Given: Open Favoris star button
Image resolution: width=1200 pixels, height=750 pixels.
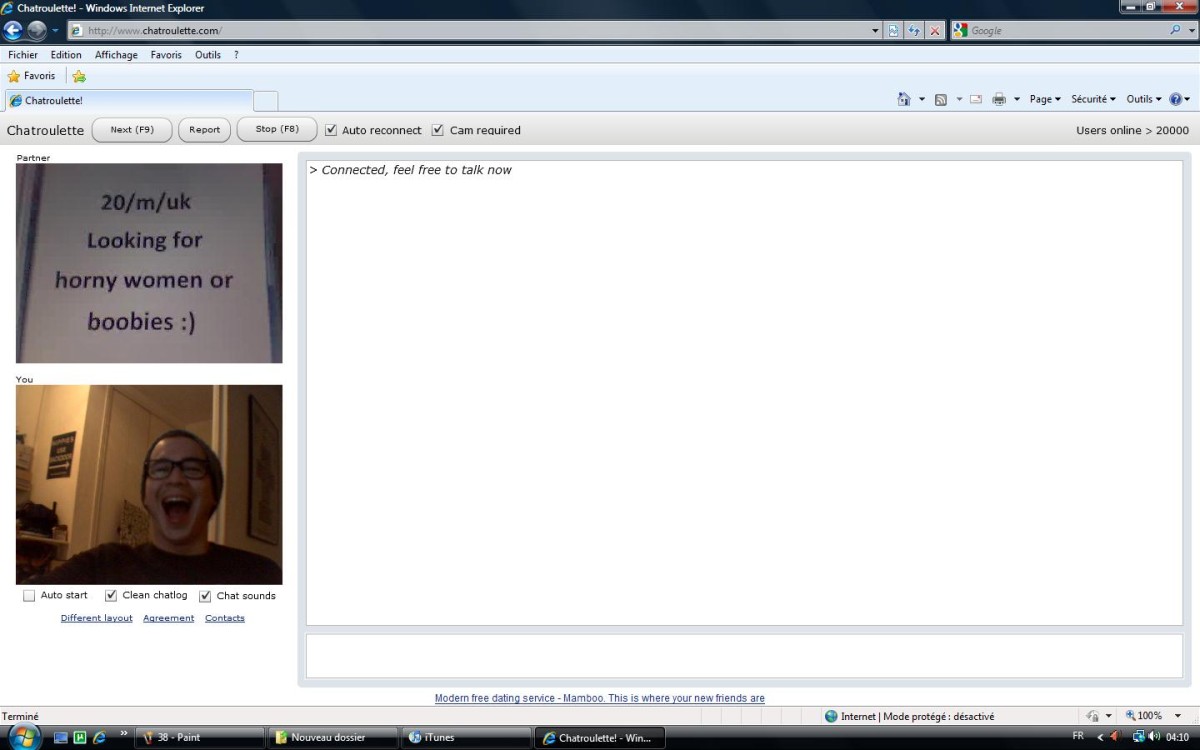Looking at the screenshot, I should click(31, 76).
